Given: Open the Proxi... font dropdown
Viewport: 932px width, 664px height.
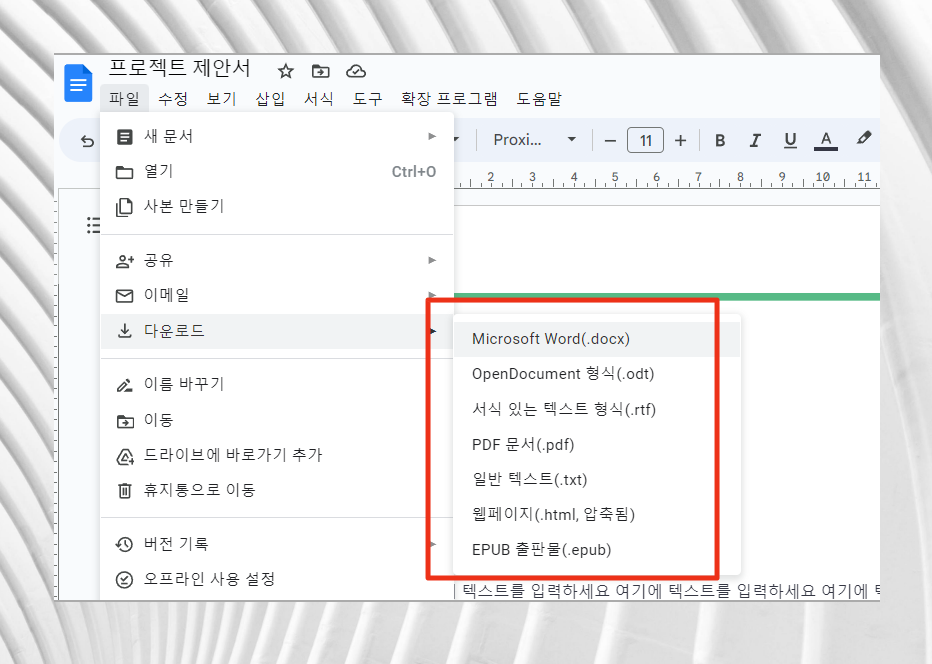Looking at the screenshot, I should tap(534, 140).
